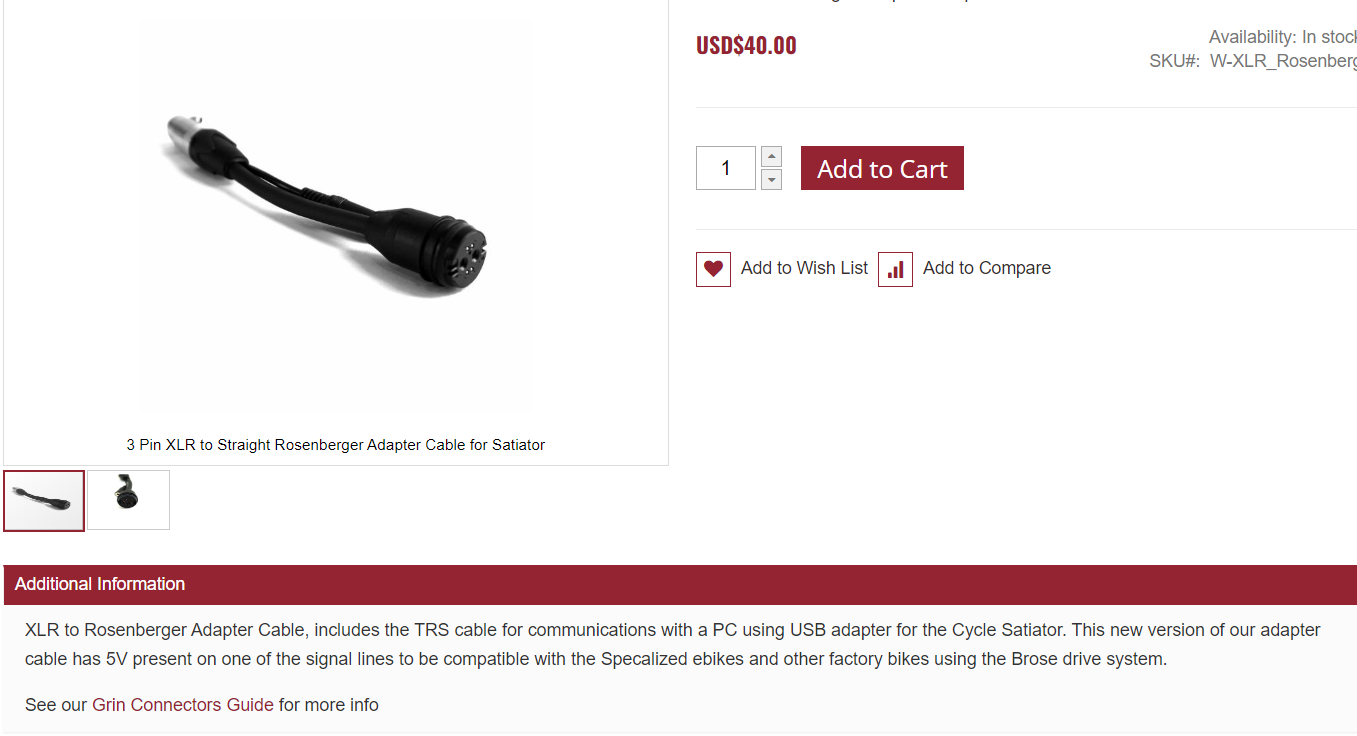Select the second connector thumbnail image
Image resolution: width=1357 pixels, height=736 pixels.
[128, 500]
